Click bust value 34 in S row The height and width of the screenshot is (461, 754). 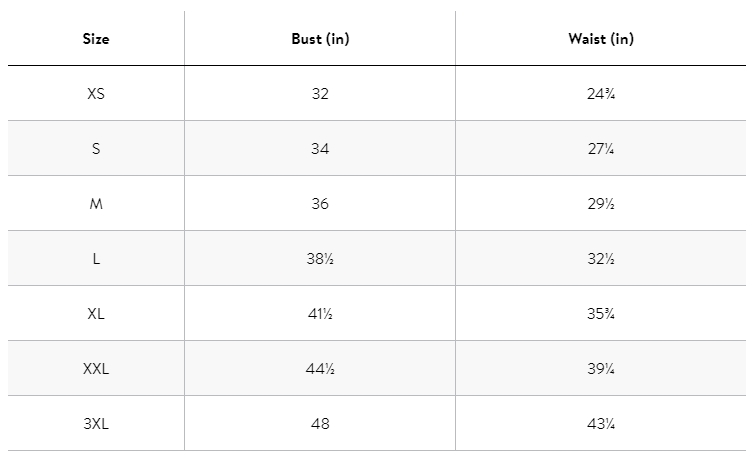tap(320, 149)
